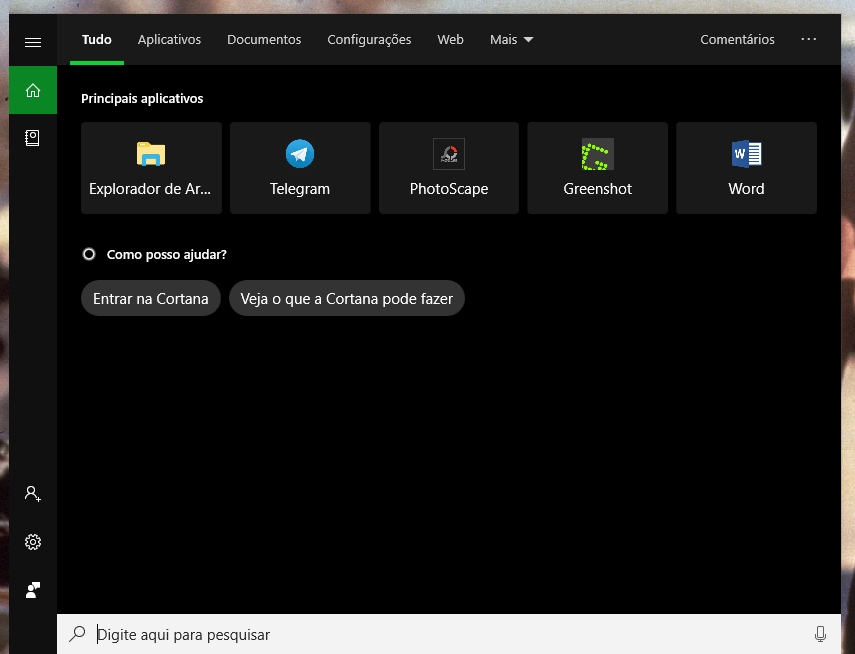Viewport: 855px width, 654px height.
Task: Open the Comentários link
Action: pos(737,40)
